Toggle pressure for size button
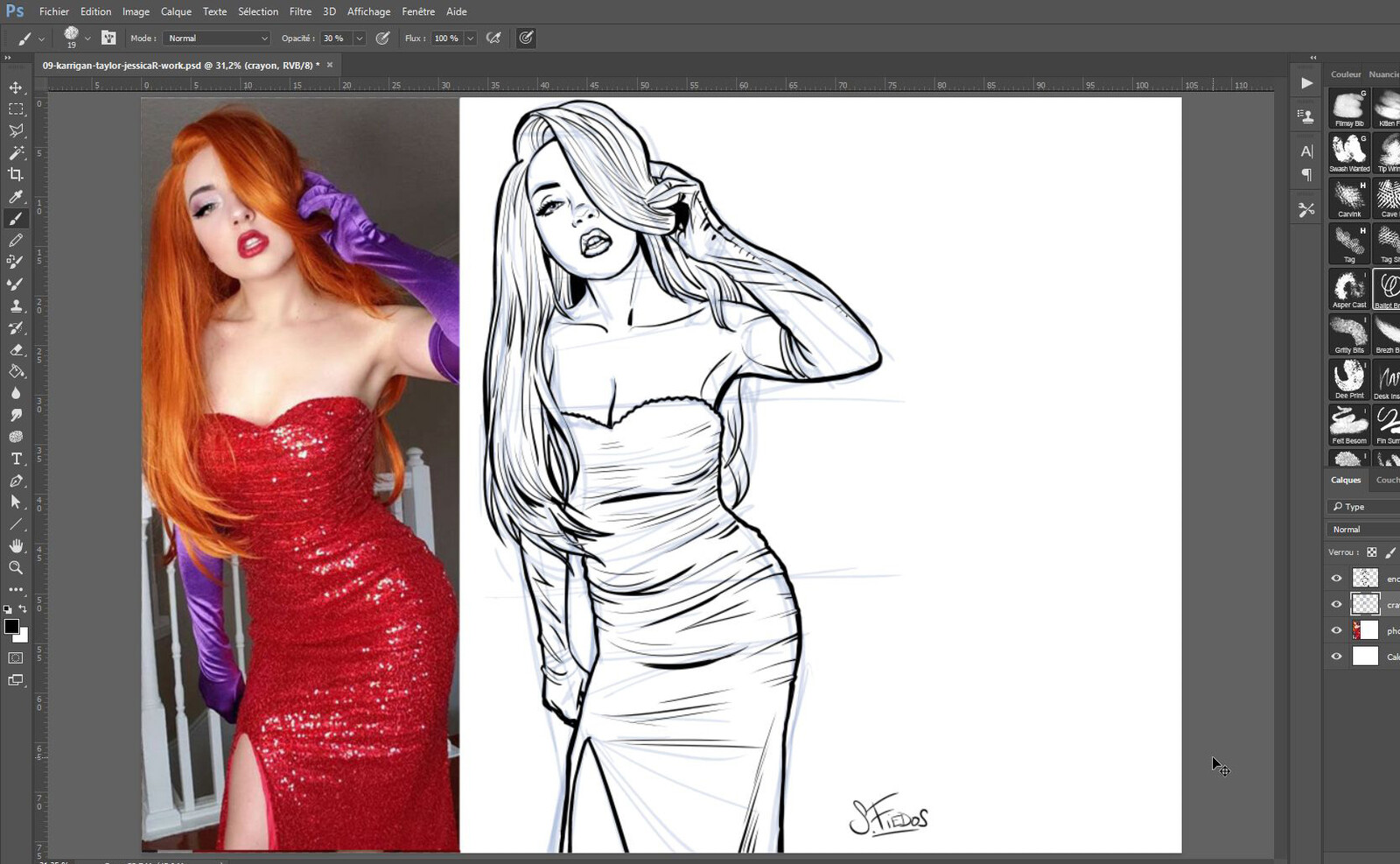Image resolution: width=1400 pixels, height=864 pixels. tap(526, 38)
